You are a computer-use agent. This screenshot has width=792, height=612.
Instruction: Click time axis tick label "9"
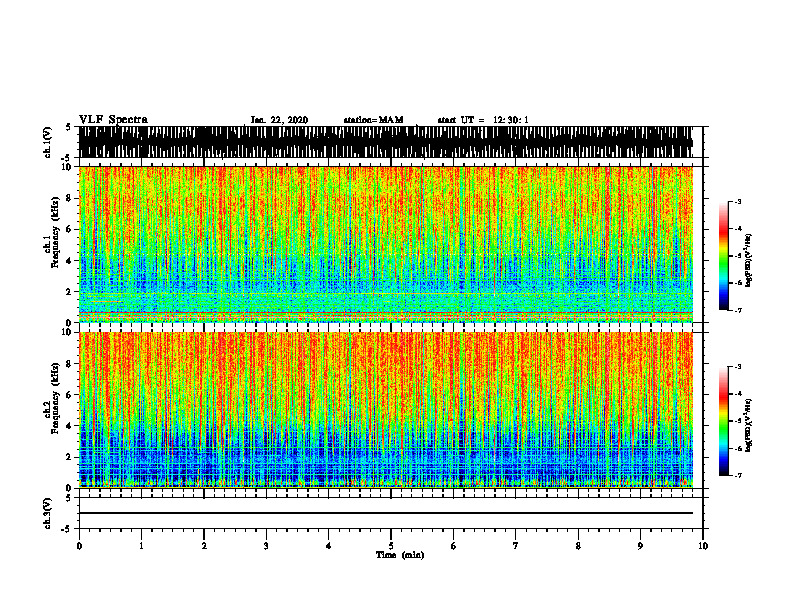coord(640,546)
